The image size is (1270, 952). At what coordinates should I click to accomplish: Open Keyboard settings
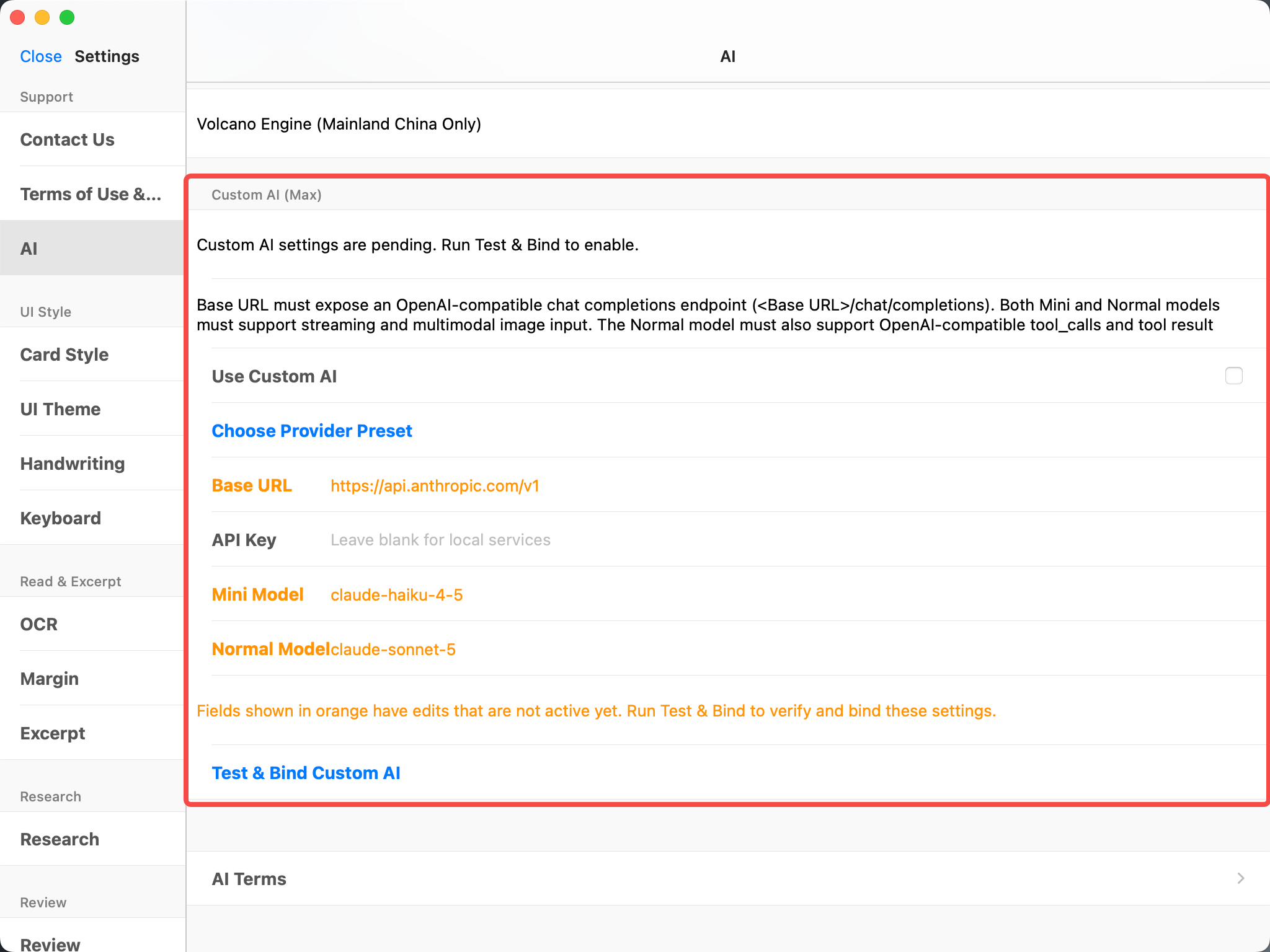[93, 518]
